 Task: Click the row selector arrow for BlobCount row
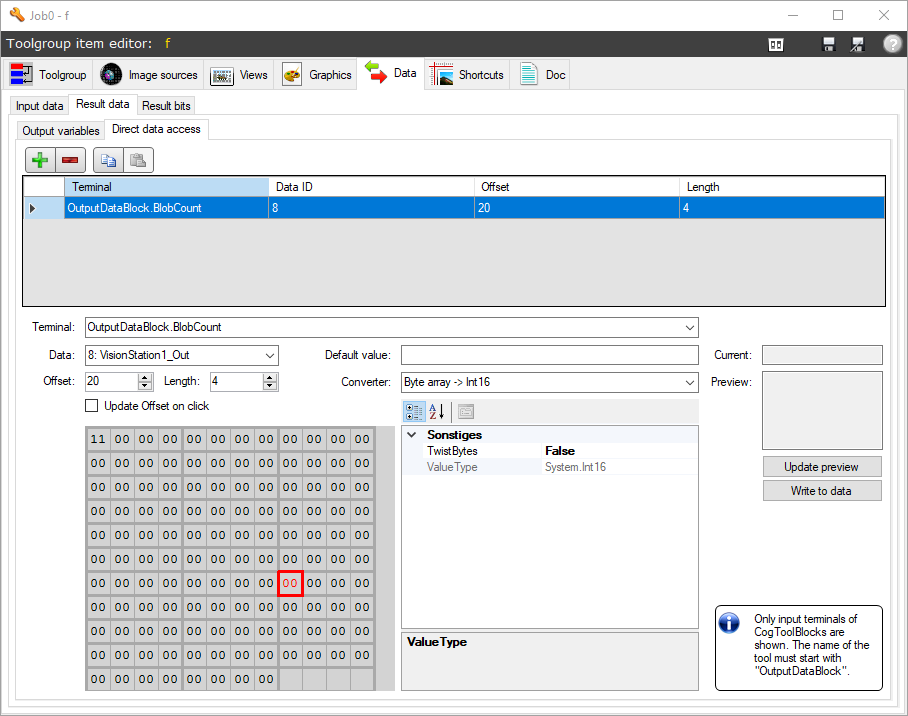click(33, 208)
